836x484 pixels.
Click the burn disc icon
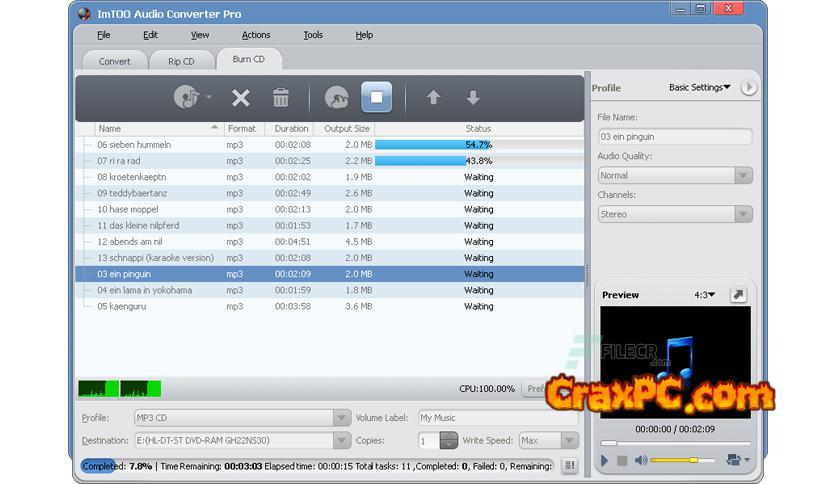pyautogui.click(x=337, y=97)
